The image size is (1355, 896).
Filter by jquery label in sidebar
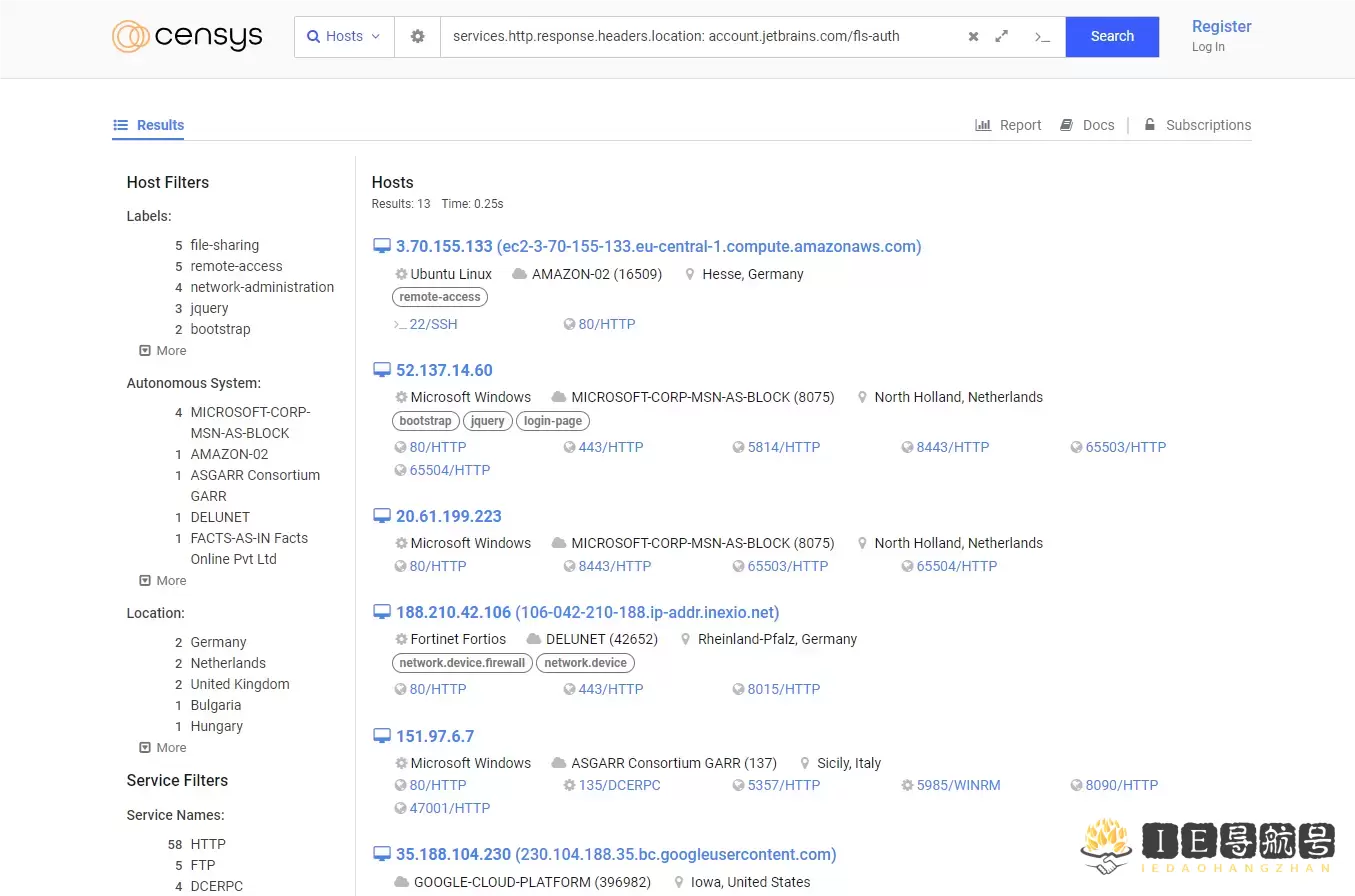pos(210,308)
